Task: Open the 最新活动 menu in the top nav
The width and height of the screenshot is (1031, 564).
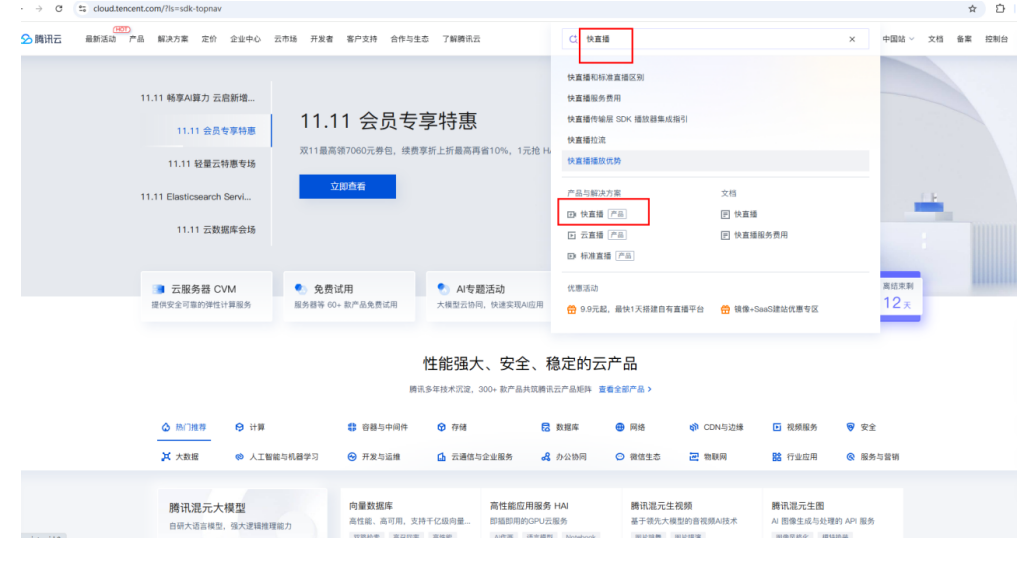Action: click(101, 39)
